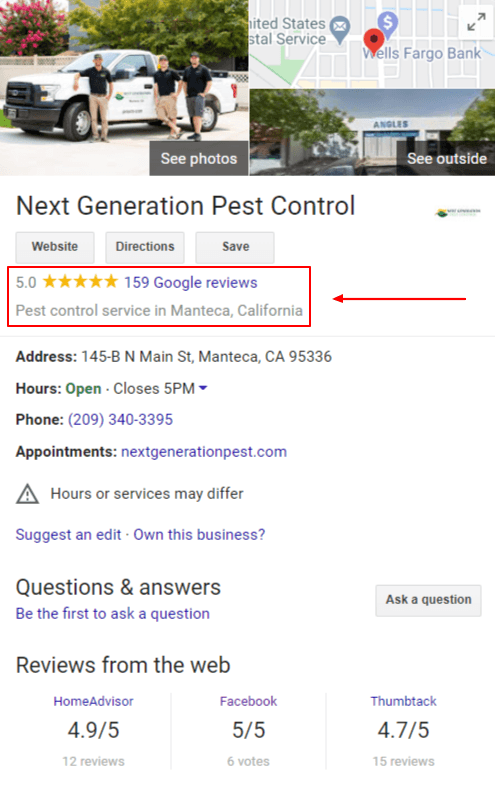Open 159 Google reviews link
Screen dimensions: 495x785
pyautogui.click(x=190, y=282)
